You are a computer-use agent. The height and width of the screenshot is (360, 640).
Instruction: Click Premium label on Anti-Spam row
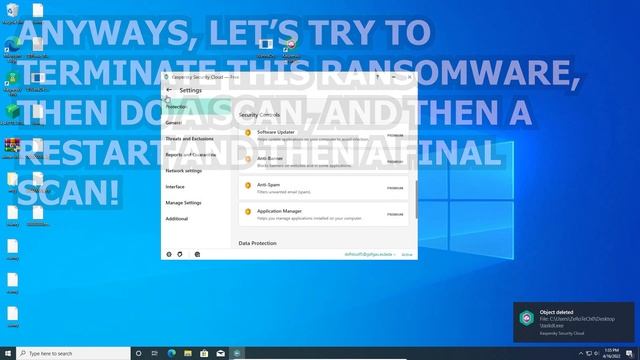(395, 188)
